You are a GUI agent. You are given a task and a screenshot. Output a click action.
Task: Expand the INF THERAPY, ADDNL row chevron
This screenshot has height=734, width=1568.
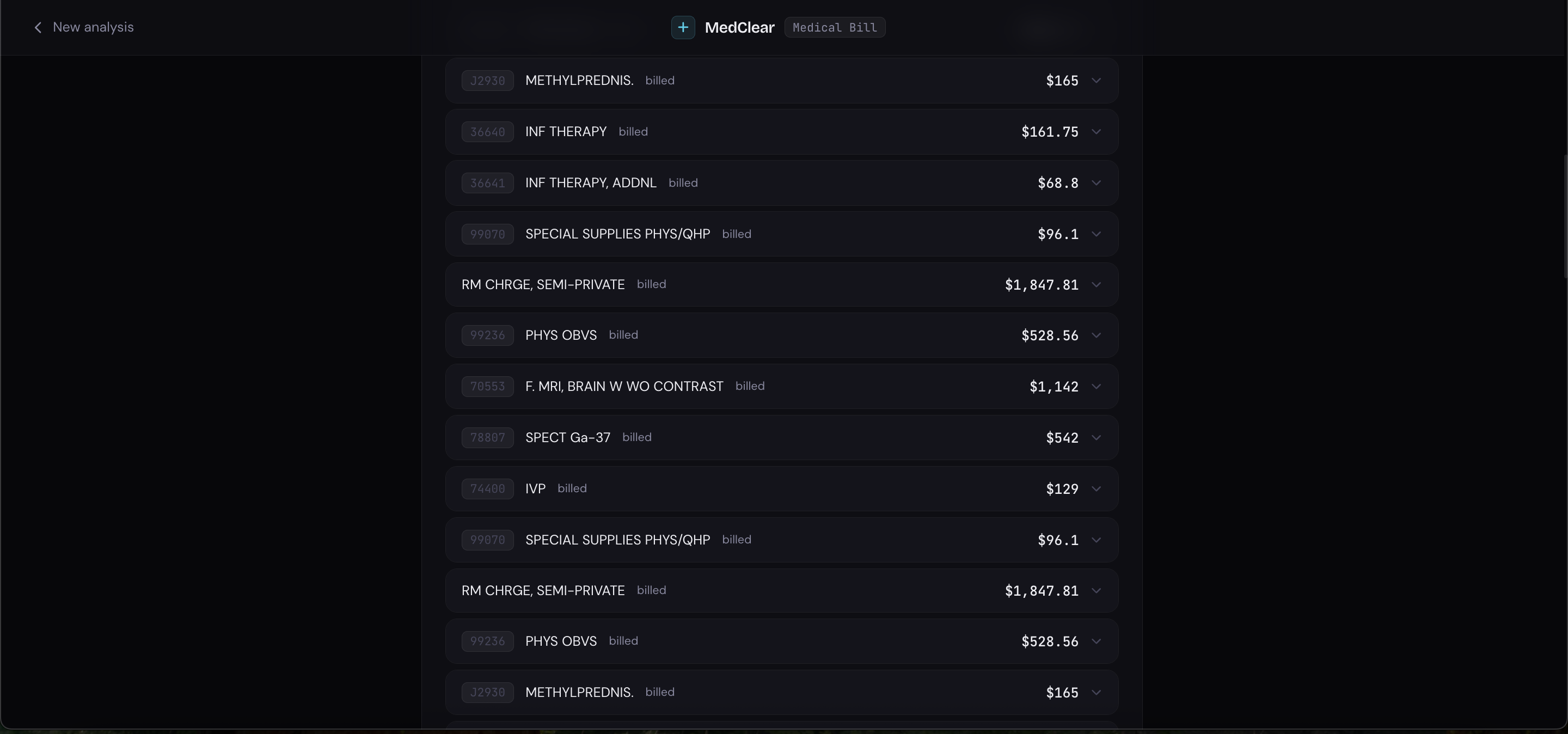click(1095, 182)
